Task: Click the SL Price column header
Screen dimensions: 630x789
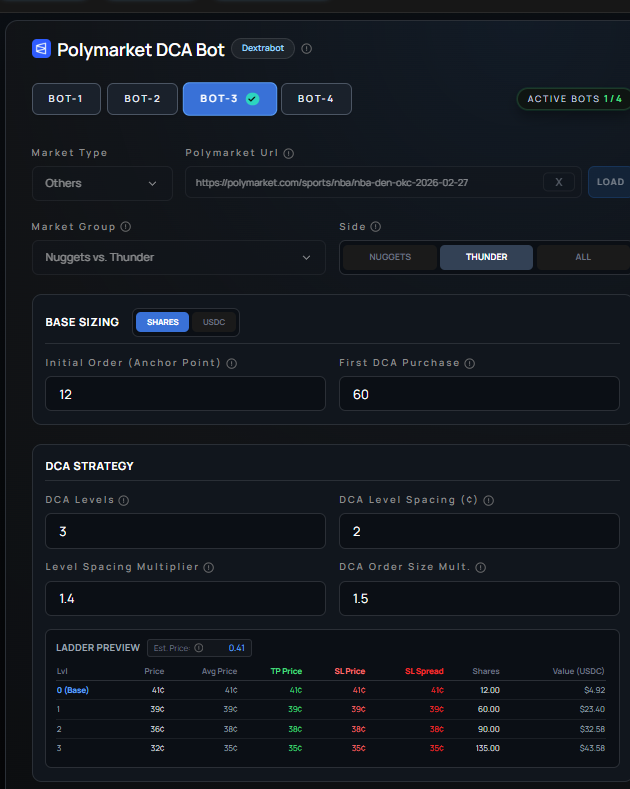Action: [350, 671]
